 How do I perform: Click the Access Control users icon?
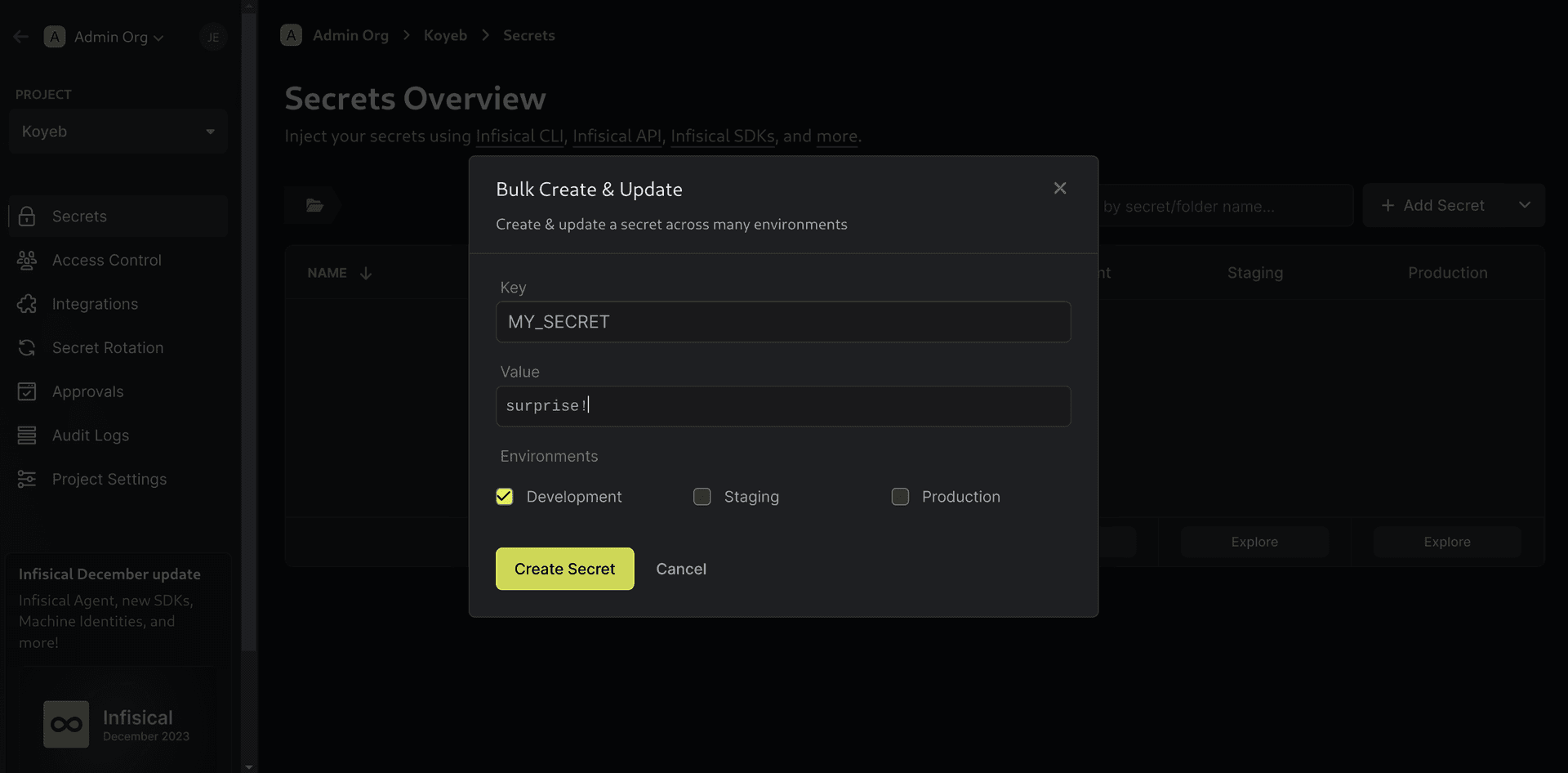tap(27, 261)
